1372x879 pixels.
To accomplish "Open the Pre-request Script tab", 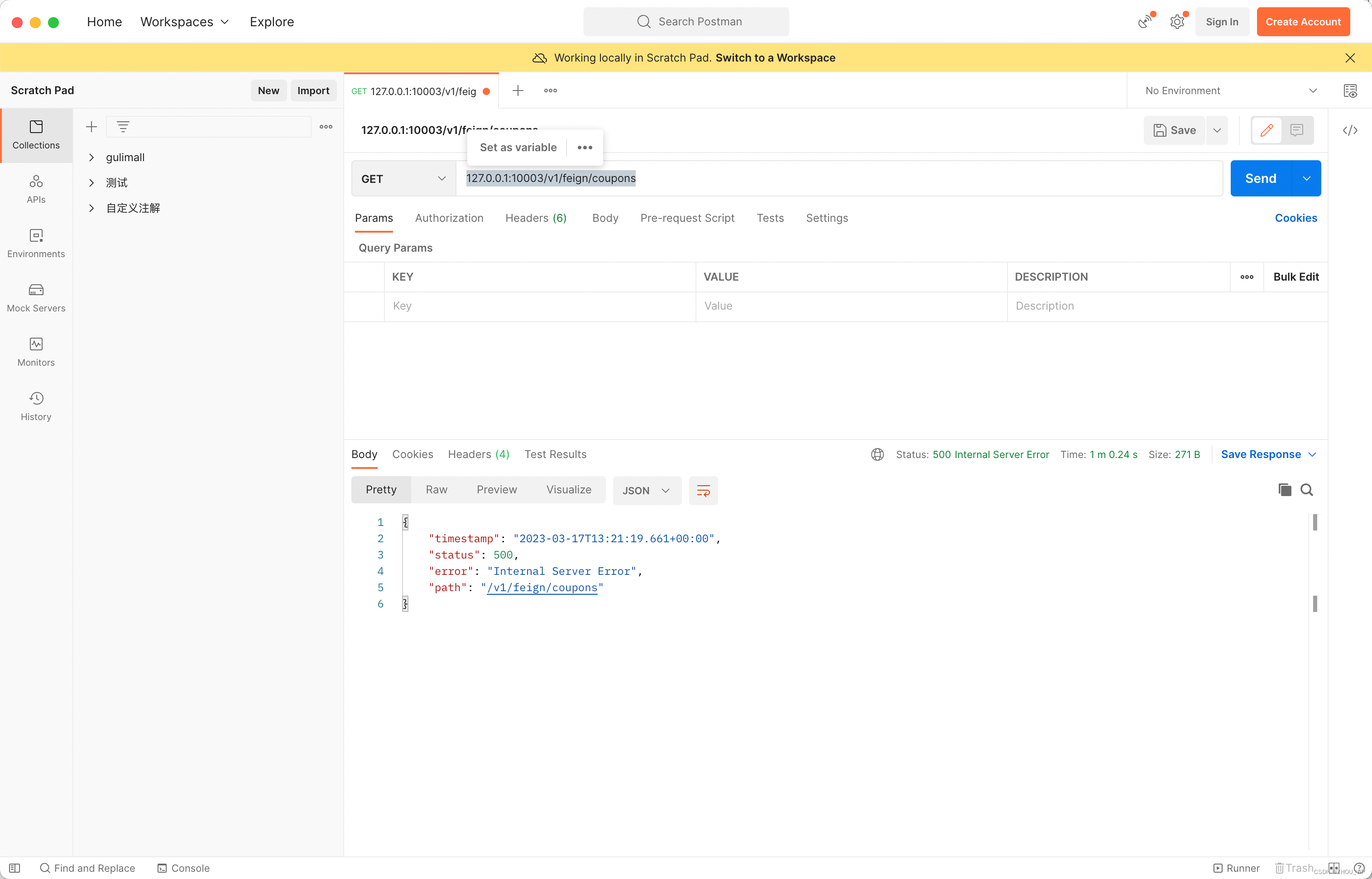I will (x=687, y=218).
